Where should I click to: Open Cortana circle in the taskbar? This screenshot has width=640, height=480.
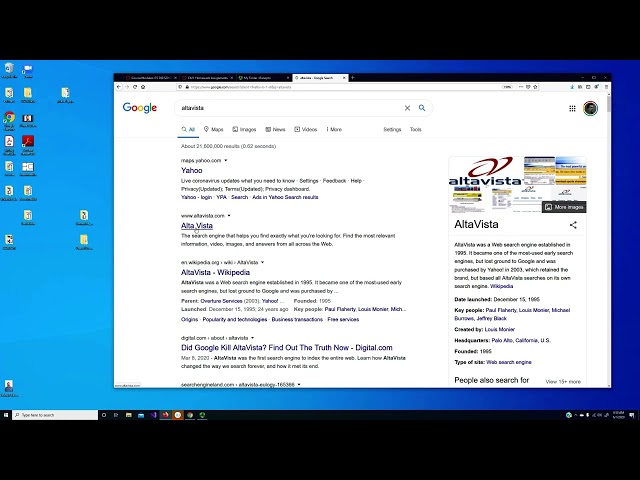click(x=104, y=415)
